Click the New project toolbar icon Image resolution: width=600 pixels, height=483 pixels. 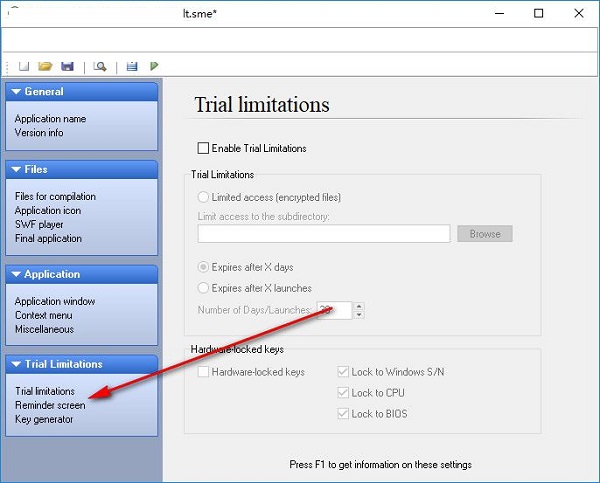(24, 66)
